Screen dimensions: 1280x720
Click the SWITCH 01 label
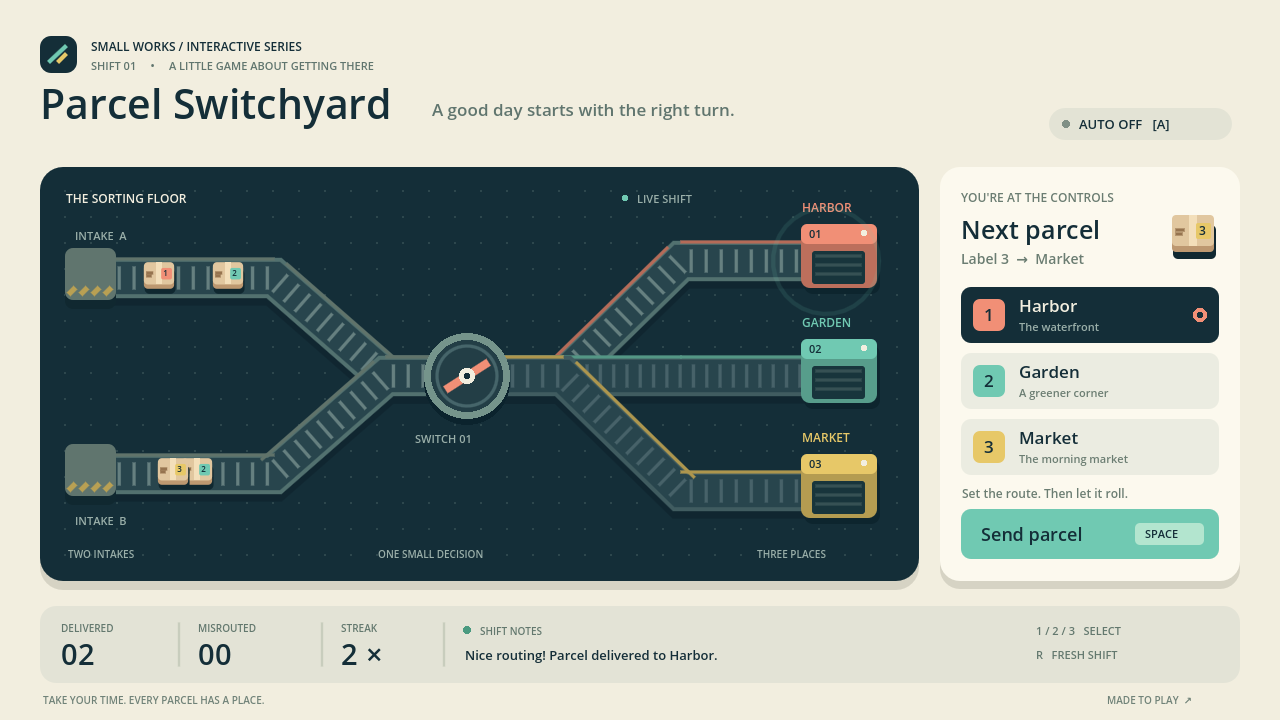(443, 439)
